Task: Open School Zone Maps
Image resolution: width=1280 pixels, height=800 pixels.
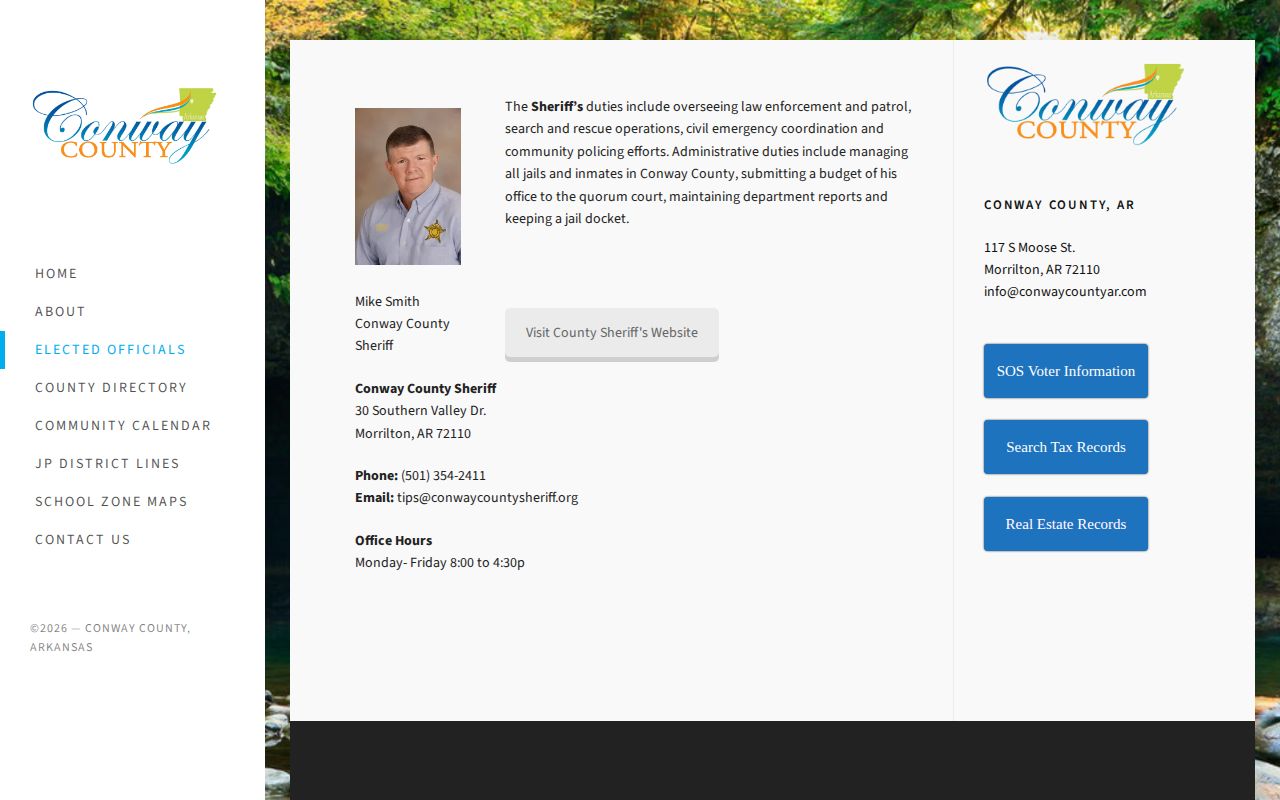Action: 111,501
